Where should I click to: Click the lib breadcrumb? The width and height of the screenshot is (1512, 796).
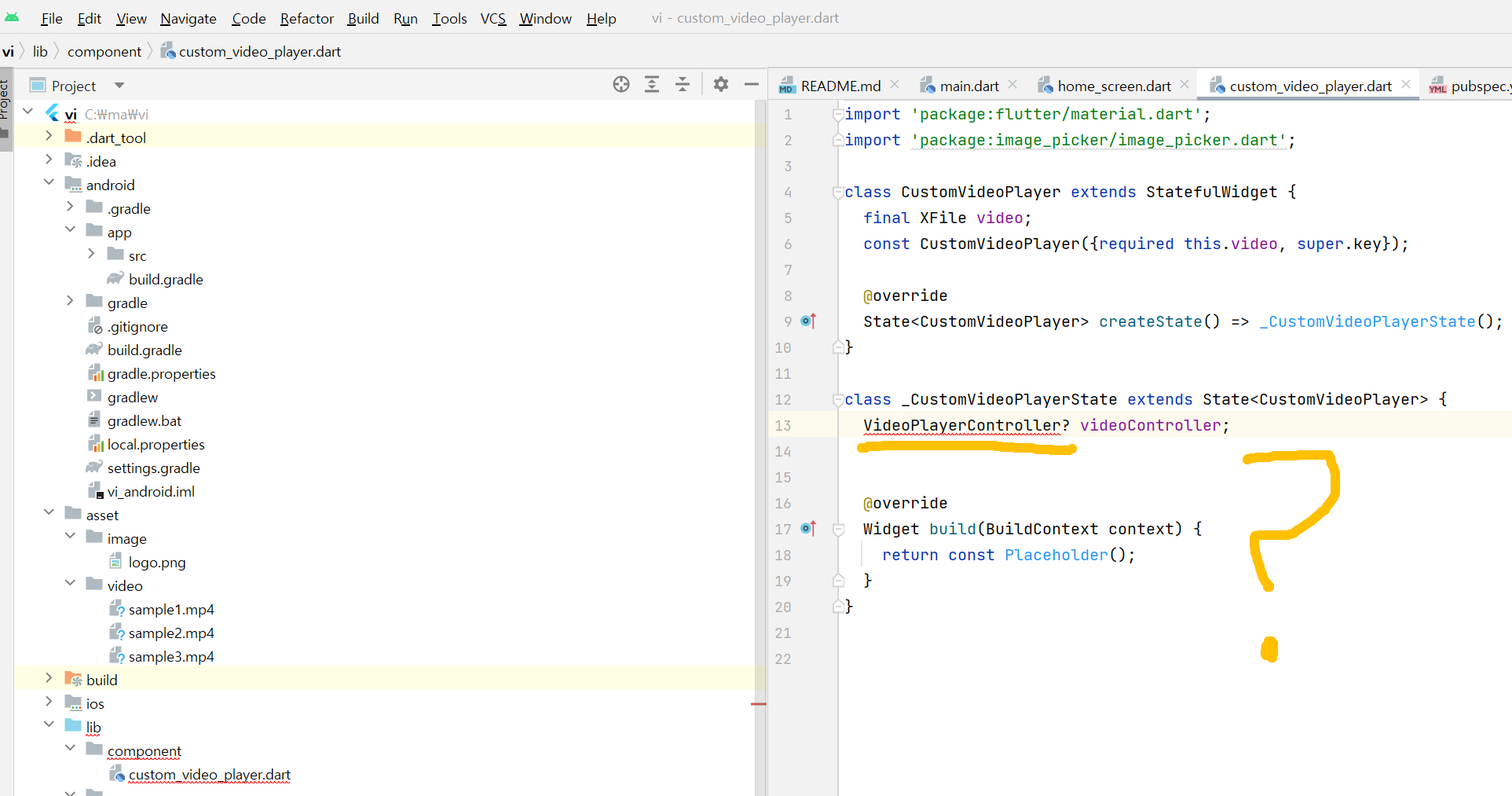tap(40, 51)
